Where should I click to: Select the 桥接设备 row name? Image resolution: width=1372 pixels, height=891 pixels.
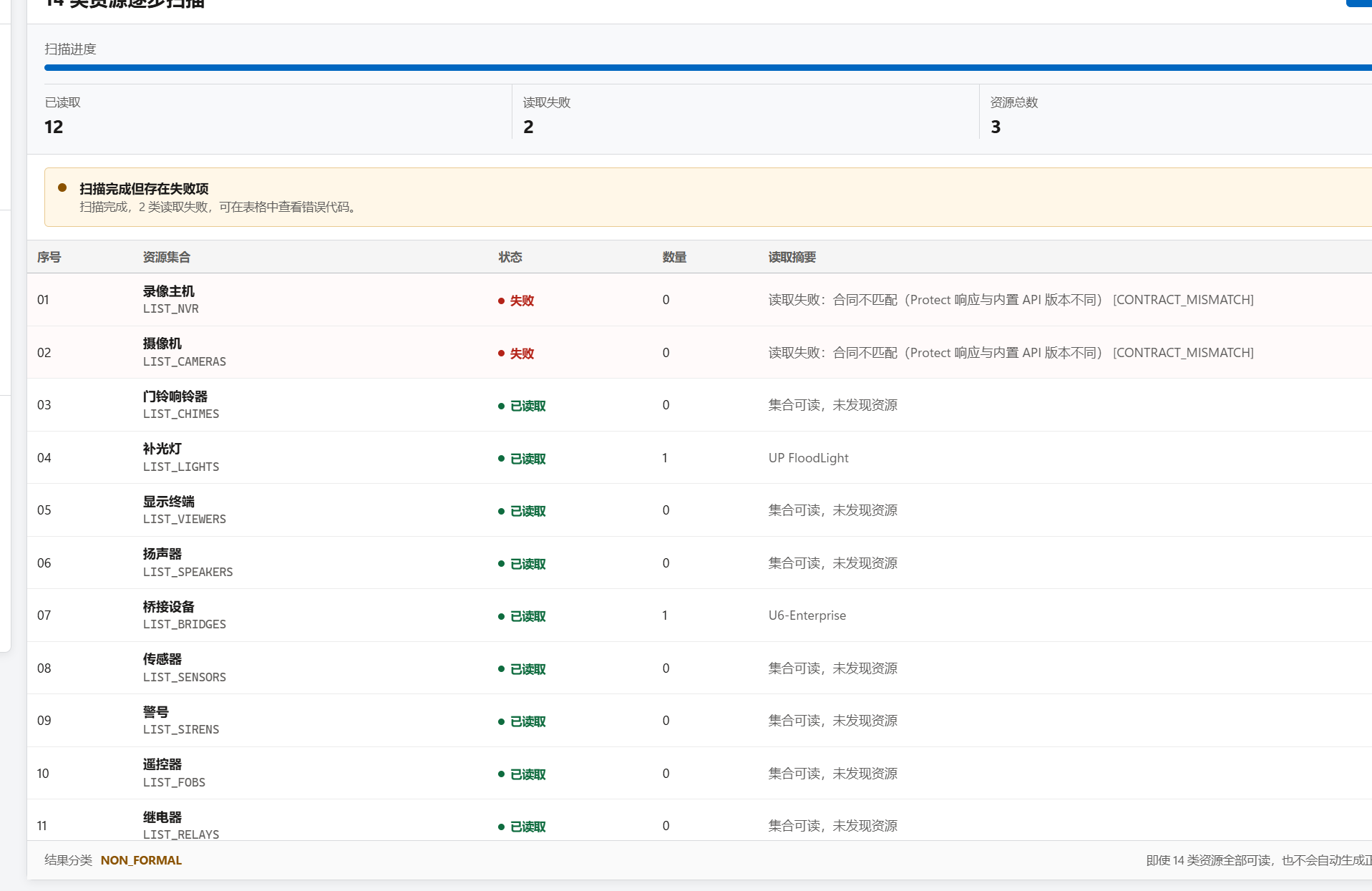[169, 607]
